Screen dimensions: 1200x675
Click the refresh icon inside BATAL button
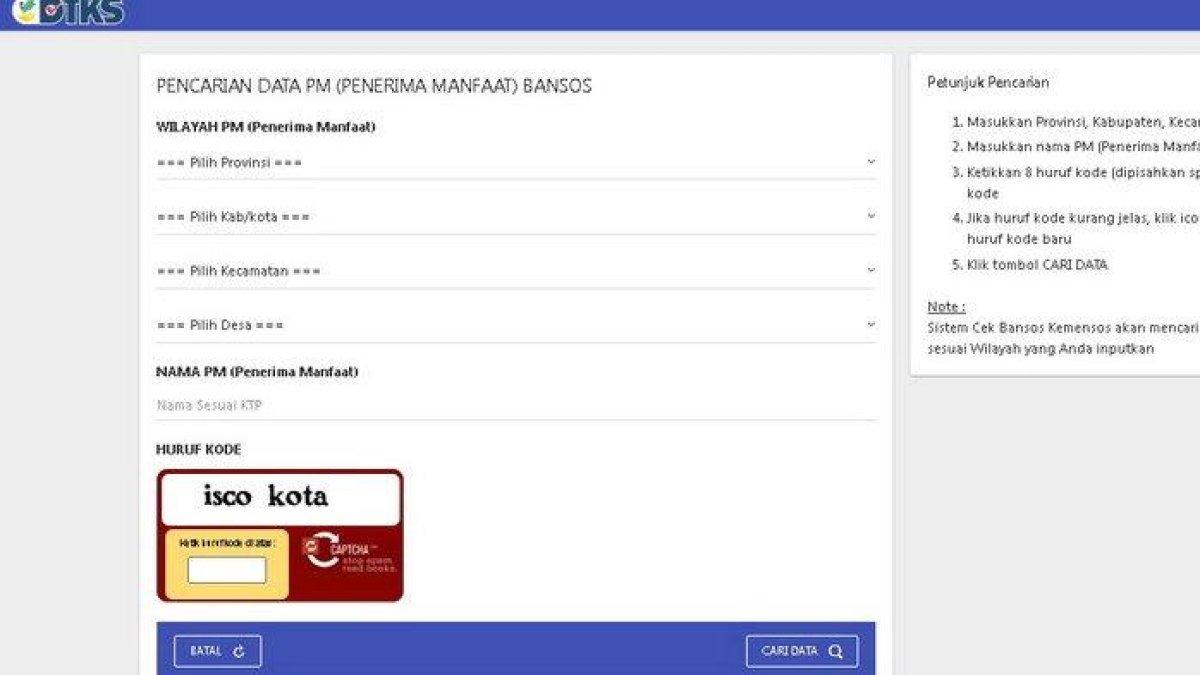pyautogui.click(x=240, y=650)
